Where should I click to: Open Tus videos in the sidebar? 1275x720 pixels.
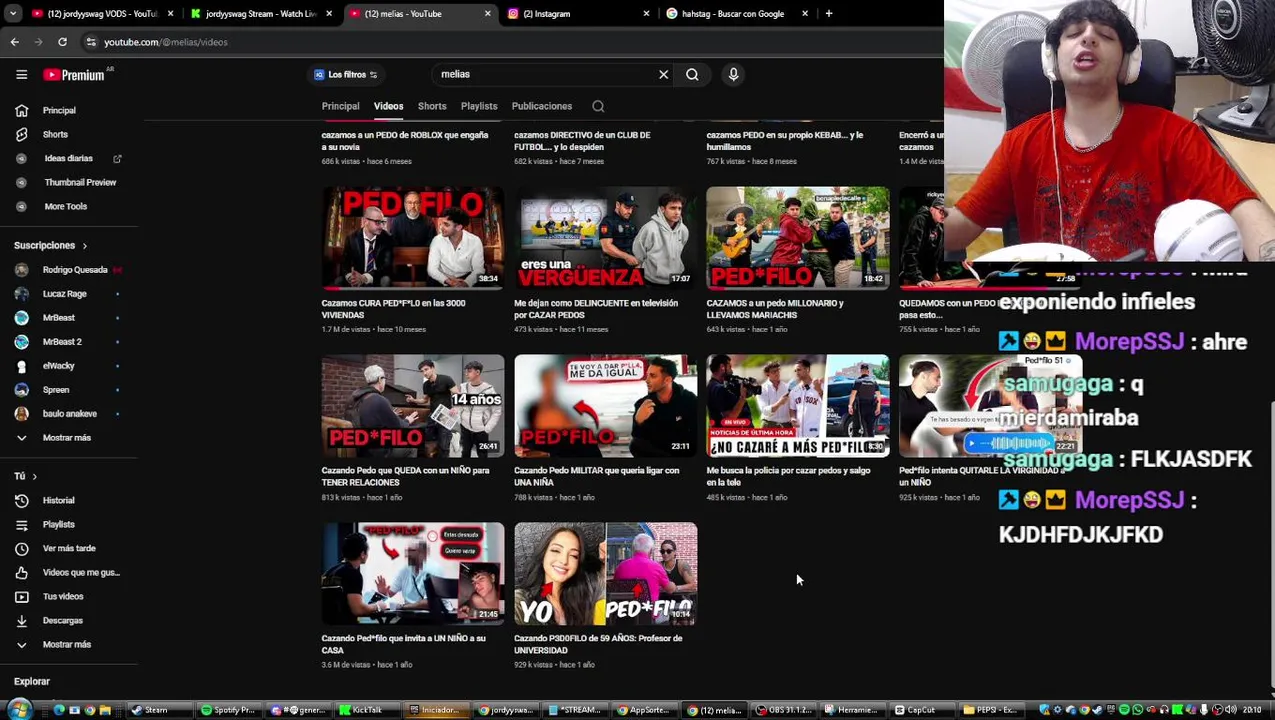tap(63, 597)
